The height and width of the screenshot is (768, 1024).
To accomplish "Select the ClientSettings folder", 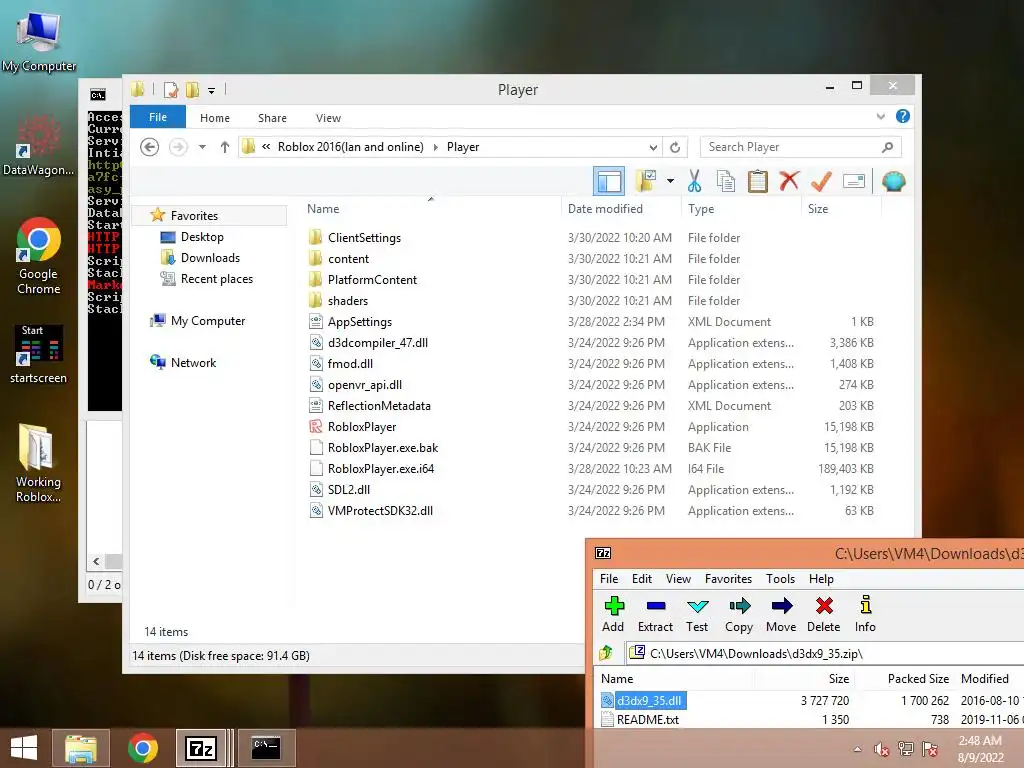I will (x=364, y=238).
